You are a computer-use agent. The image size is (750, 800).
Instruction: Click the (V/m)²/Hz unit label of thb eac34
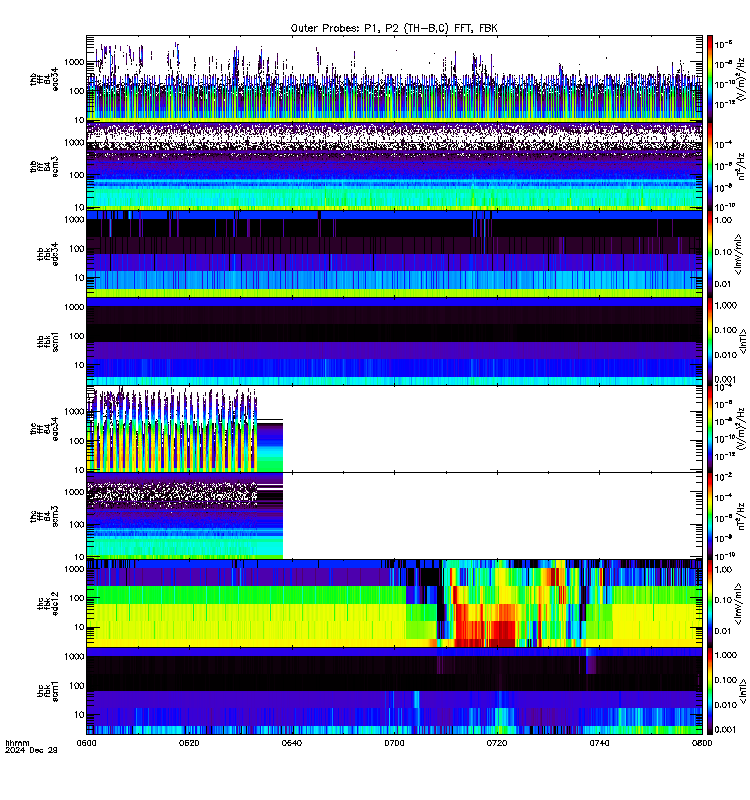(x=742, y=78)
